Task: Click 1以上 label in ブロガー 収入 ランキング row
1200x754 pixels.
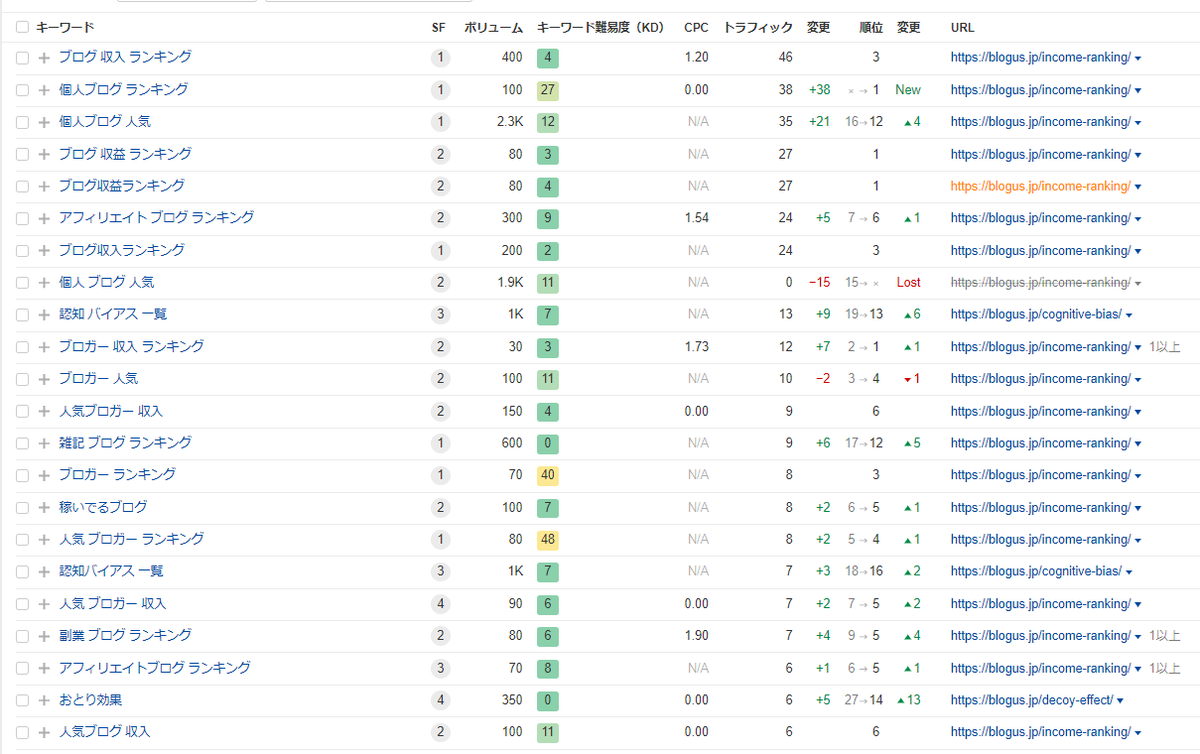Action: point(1165,347)
